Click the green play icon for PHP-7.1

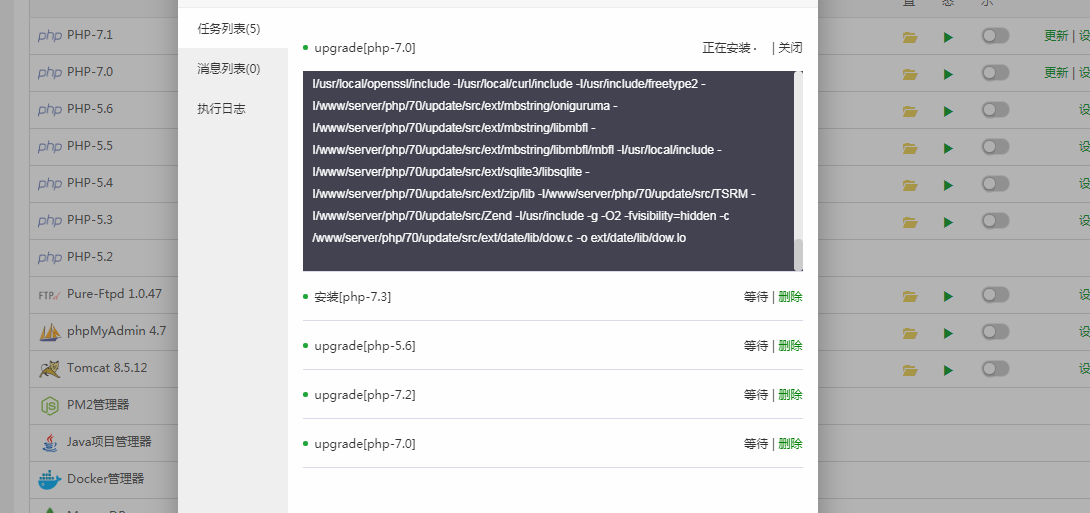click(948, 37)
